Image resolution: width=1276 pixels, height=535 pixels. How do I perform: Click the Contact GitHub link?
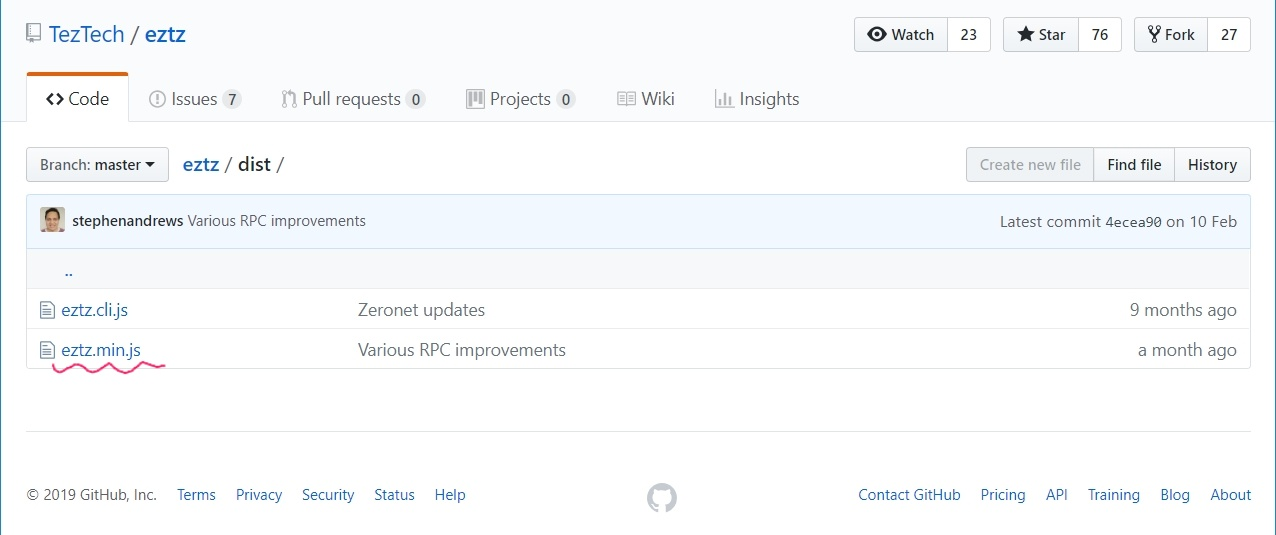coord(909,495)
